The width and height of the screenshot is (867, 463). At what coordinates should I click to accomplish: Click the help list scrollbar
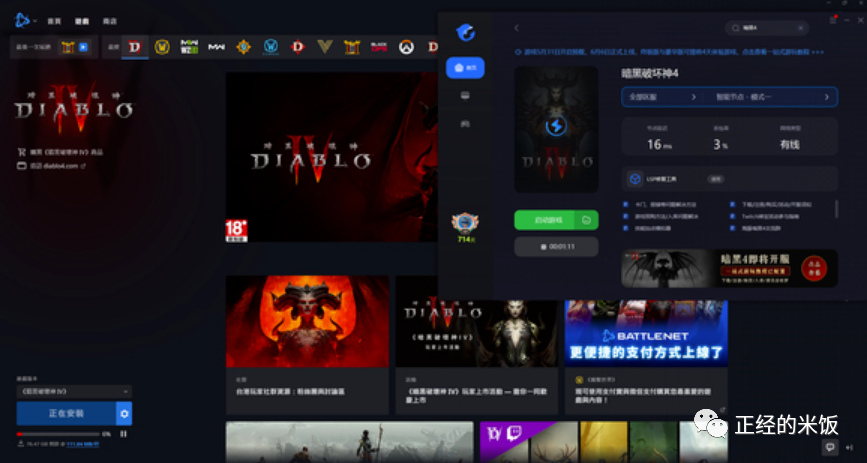[836, 209]
